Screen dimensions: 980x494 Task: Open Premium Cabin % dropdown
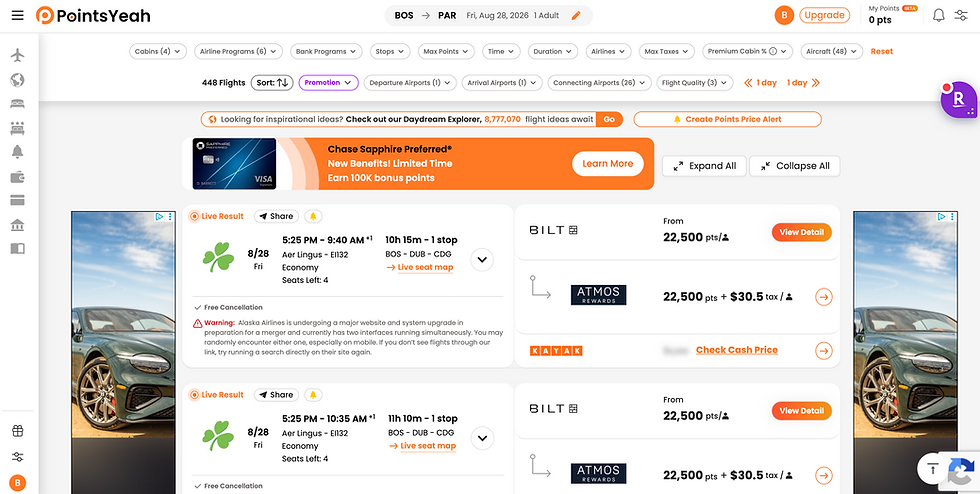(748, 51)
